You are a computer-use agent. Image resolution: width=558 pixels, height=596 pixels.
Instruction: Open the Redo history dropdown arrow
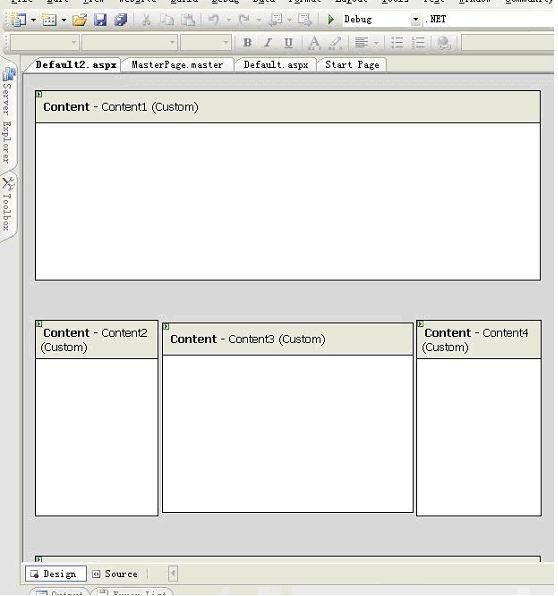click(259, 19)
